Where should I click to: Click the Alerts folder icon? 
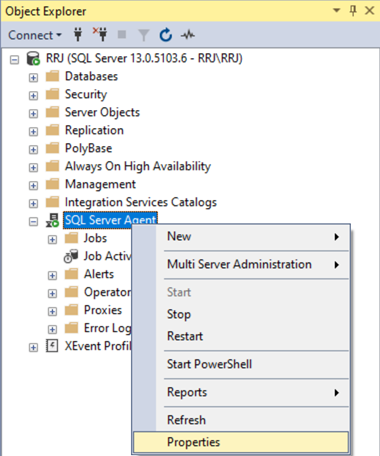click(71, 274)
